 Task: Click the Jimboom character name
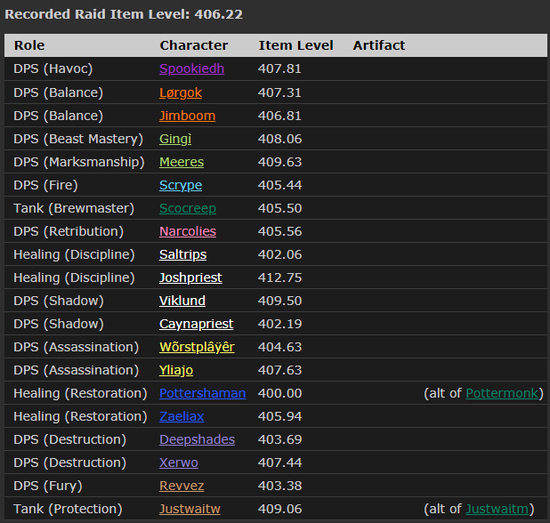(187, 116)
